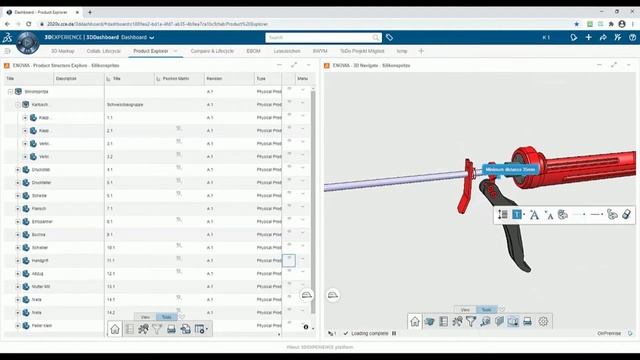Click the home icon in 3D Navigate toolbar

pos(415,322)
